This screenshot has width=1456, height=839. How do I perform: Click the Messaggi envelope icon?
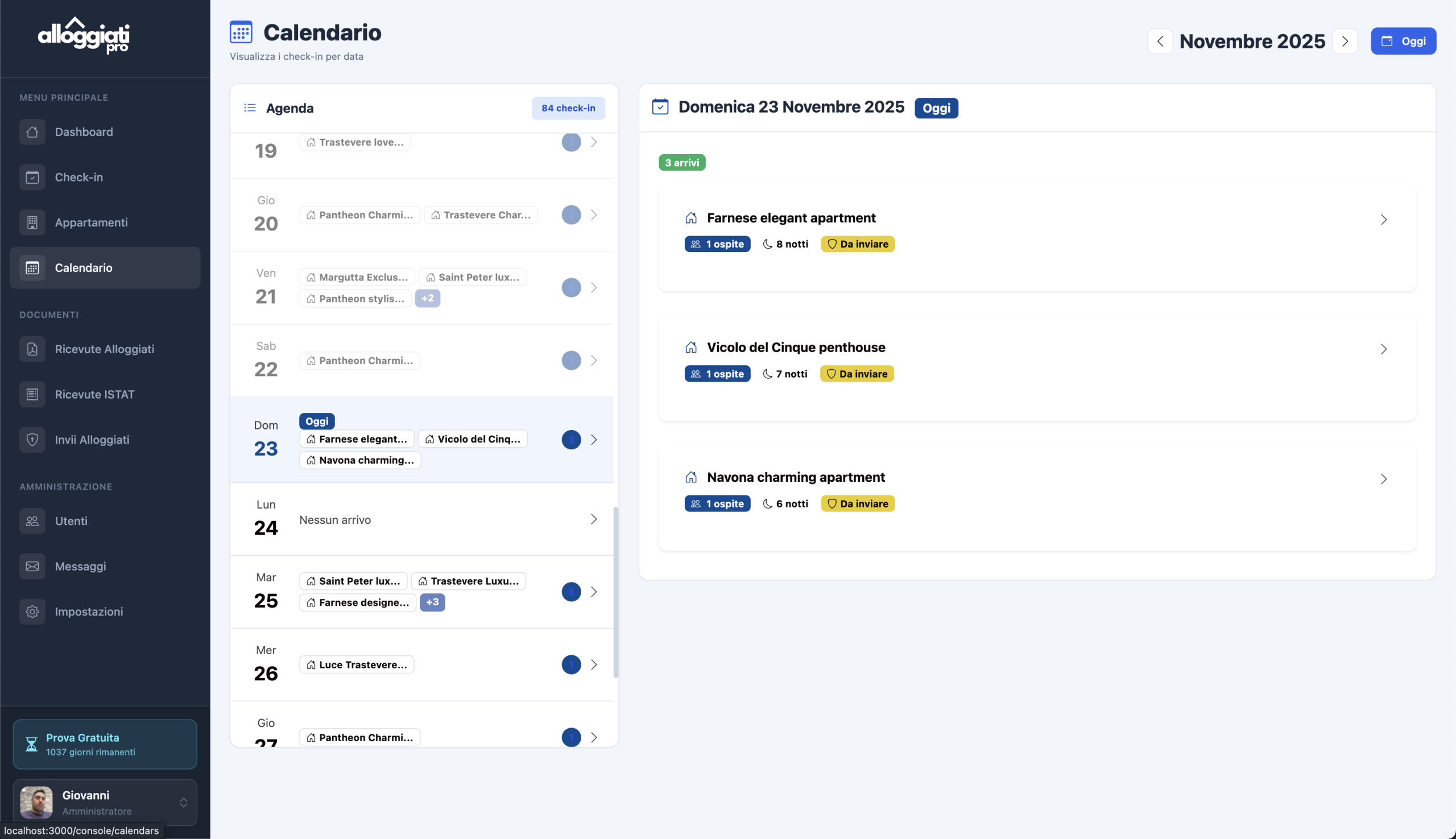point(32,566)
